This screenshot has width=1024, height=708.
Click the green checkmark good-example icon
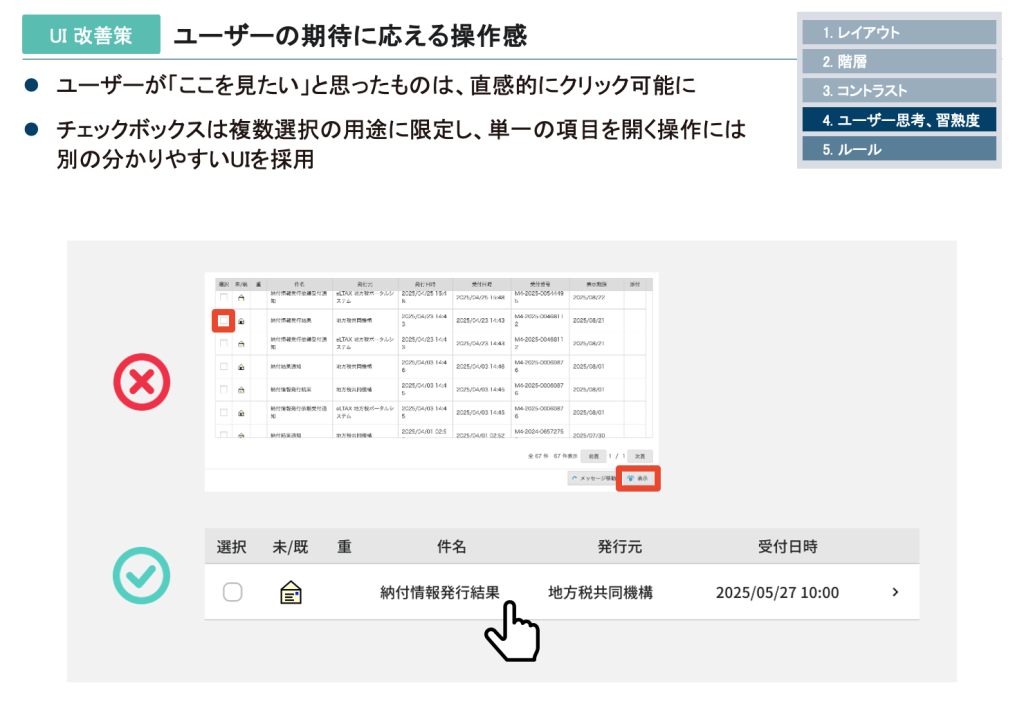pos(141,575)
